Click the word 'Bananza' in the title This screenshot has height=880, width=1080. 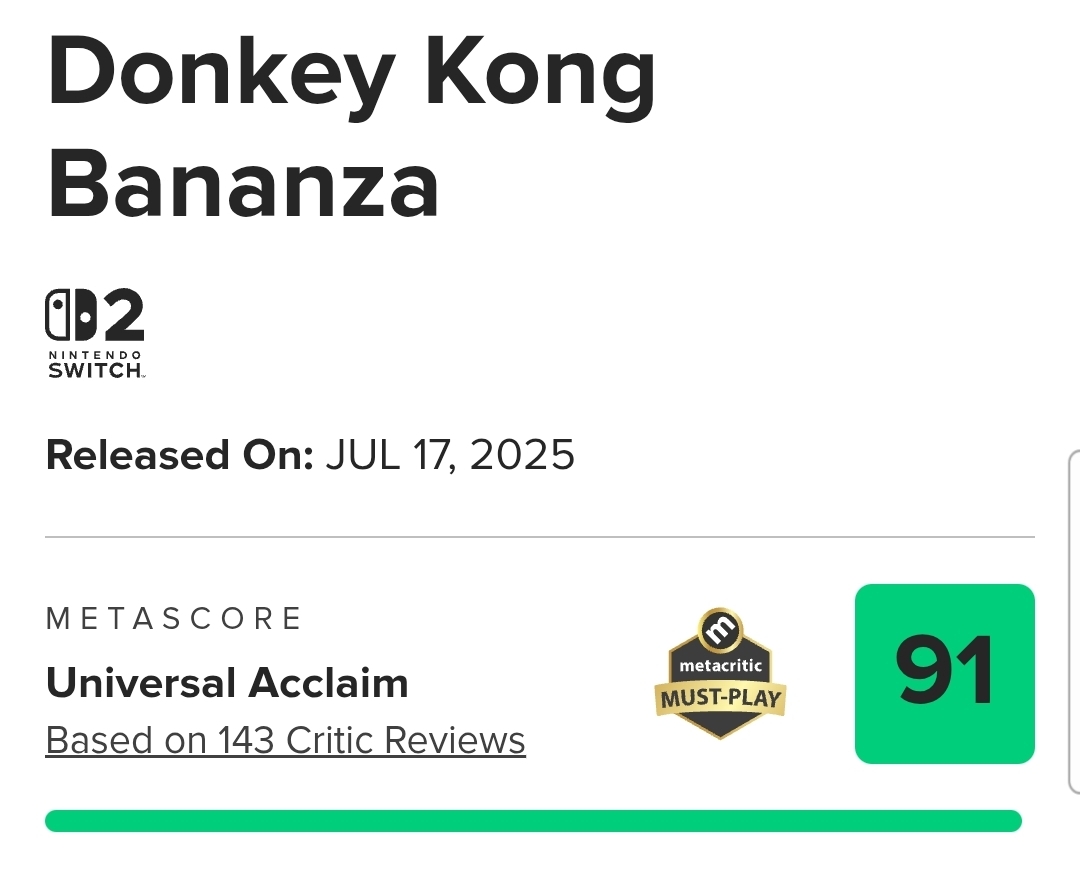pos(244,187)
